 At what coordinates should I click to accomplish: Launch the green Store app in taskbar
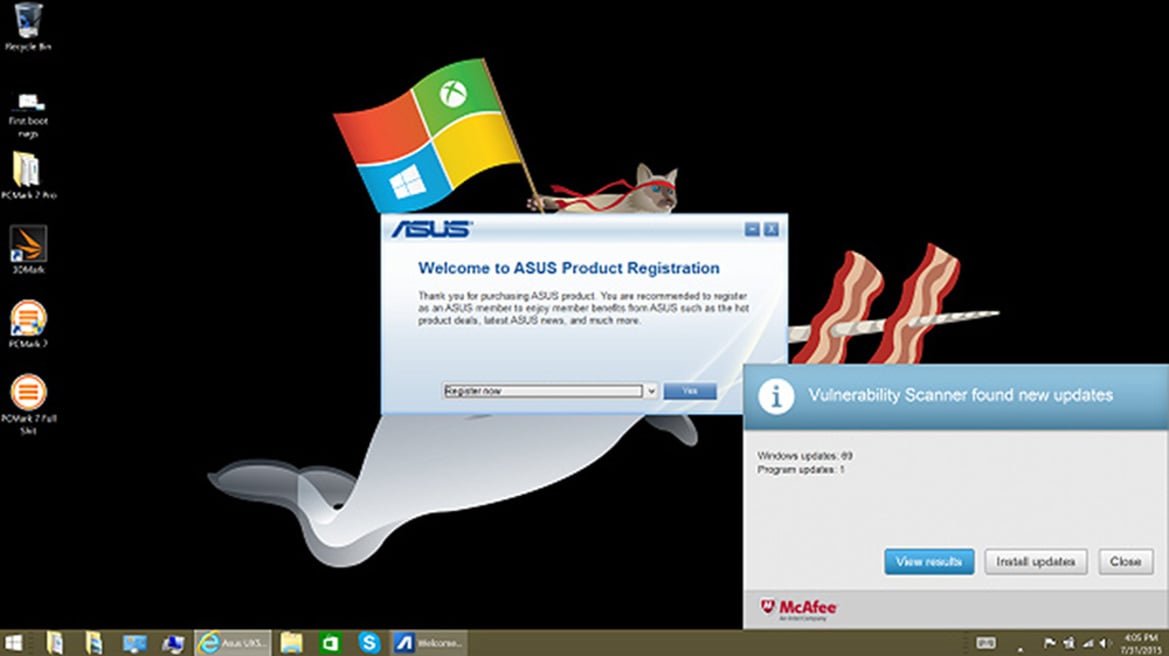pyautogui.click(x=330, y=643)
